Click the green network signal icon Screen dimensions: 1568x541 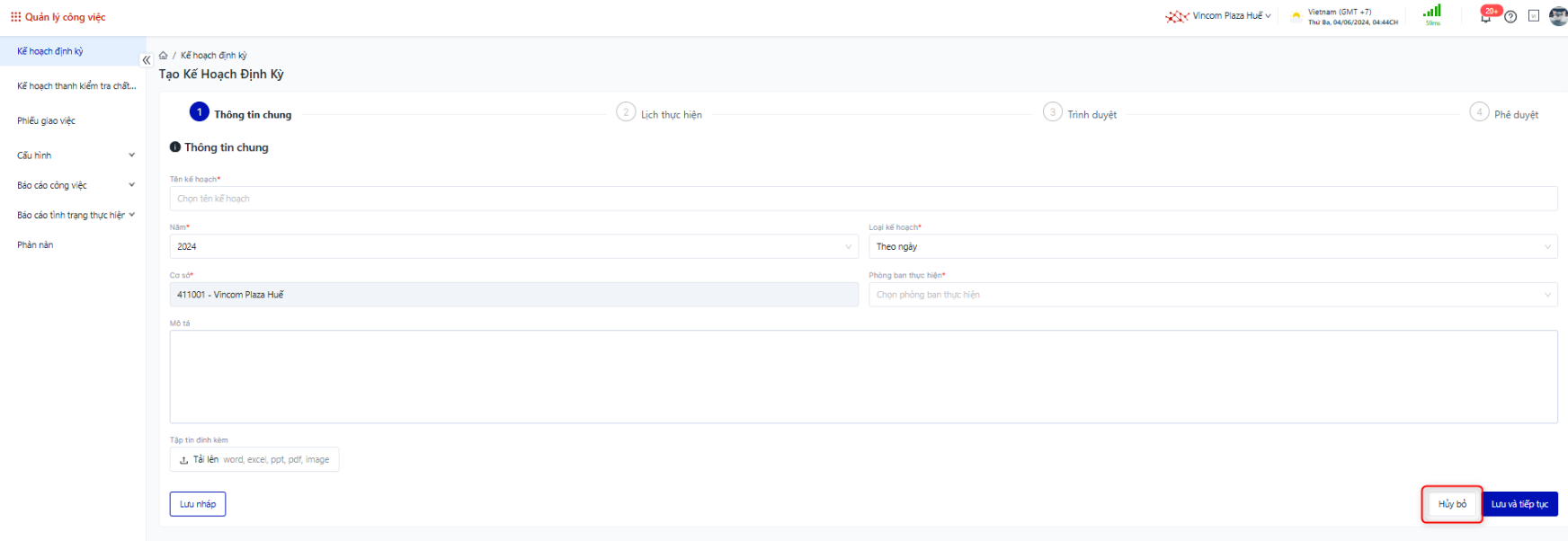(1432, 12)
